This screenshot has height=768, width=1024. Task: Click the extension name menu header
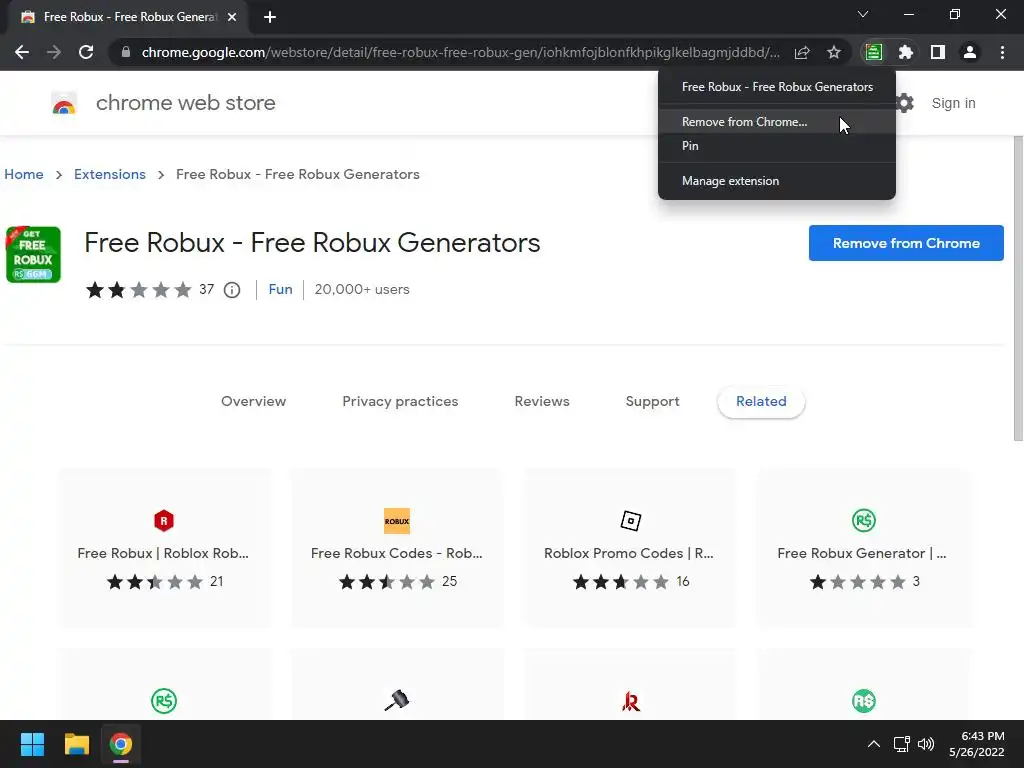tap(776, 87)
